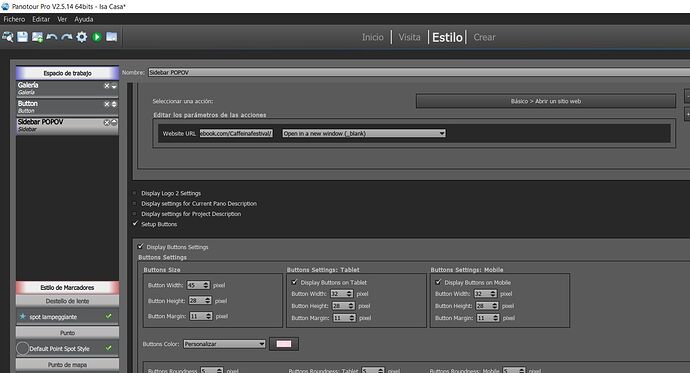Click Buttons Size Button Height stepper

pyautogui.click(x=209, y=300)
